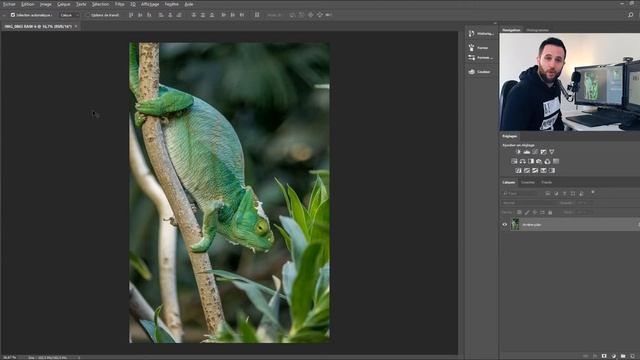Add a Color Lookup adjustment layer

click(x=556, y=161)
